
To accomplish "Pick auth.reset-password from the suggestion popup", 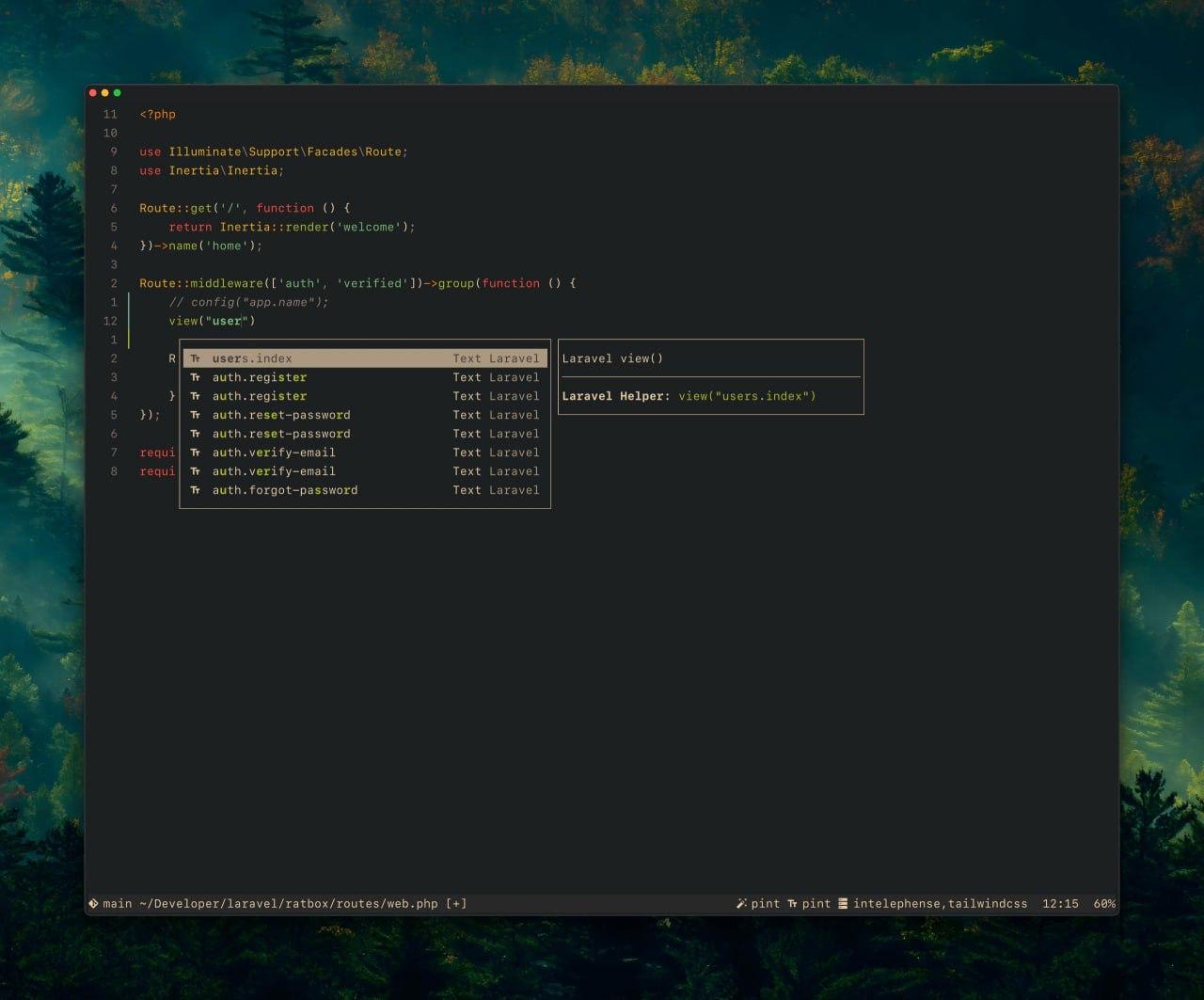I will click(281, 415).
